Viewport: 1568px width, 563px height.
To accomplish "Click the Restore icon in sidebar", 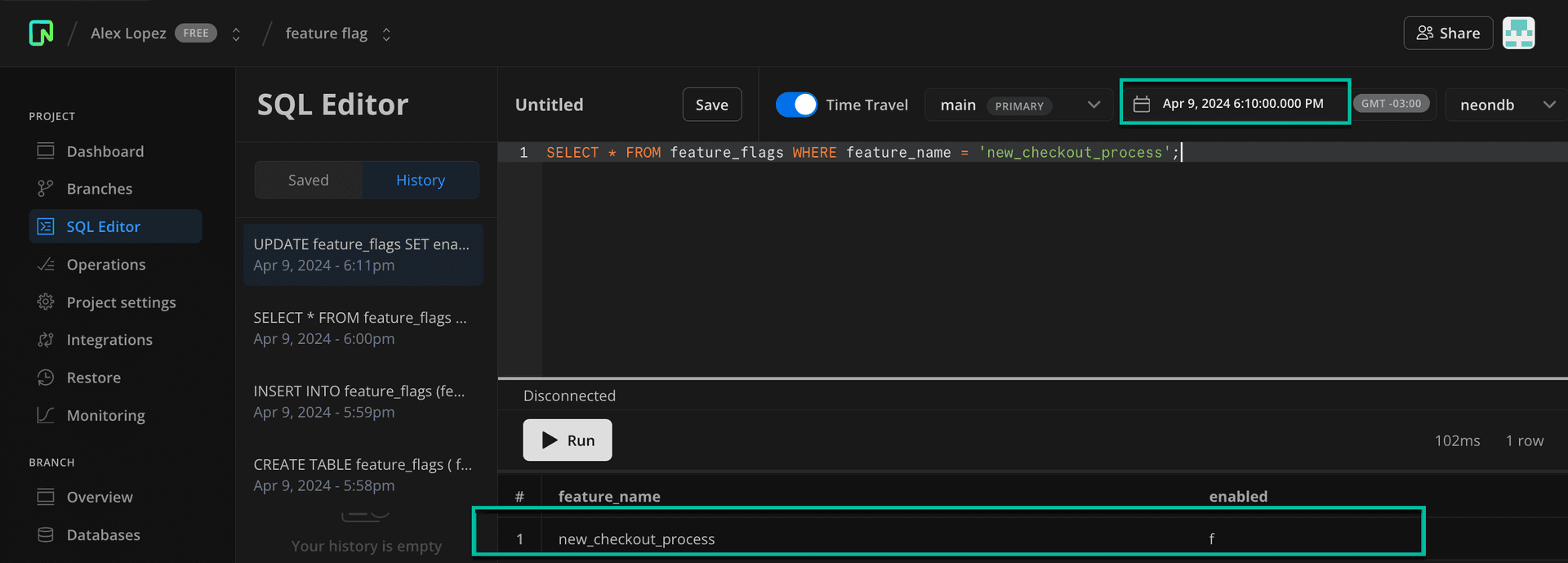I will [46, 378].
